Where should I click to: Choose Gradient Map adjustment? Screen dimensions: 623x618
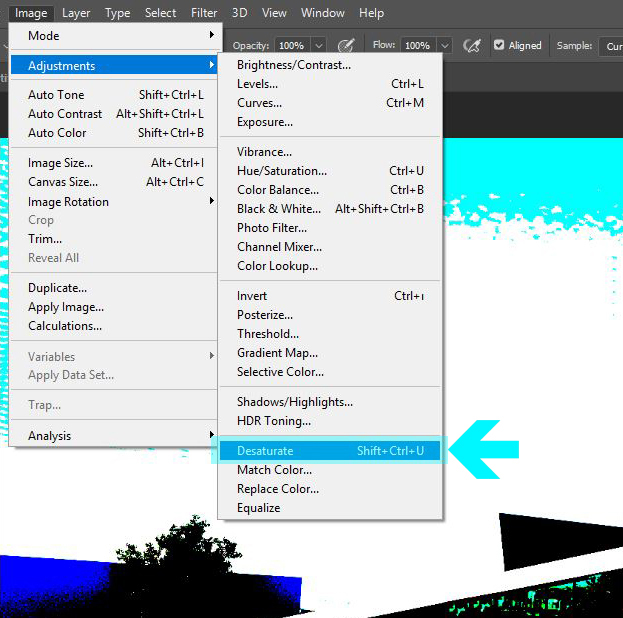(x=330, y=353)
